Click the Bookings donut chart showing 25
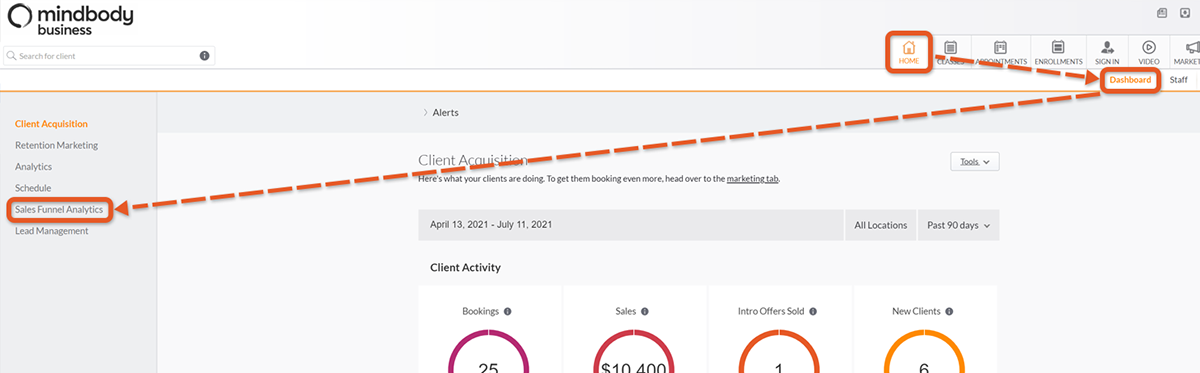Screen dimensions: 1200x373 [x=489, y=350]
